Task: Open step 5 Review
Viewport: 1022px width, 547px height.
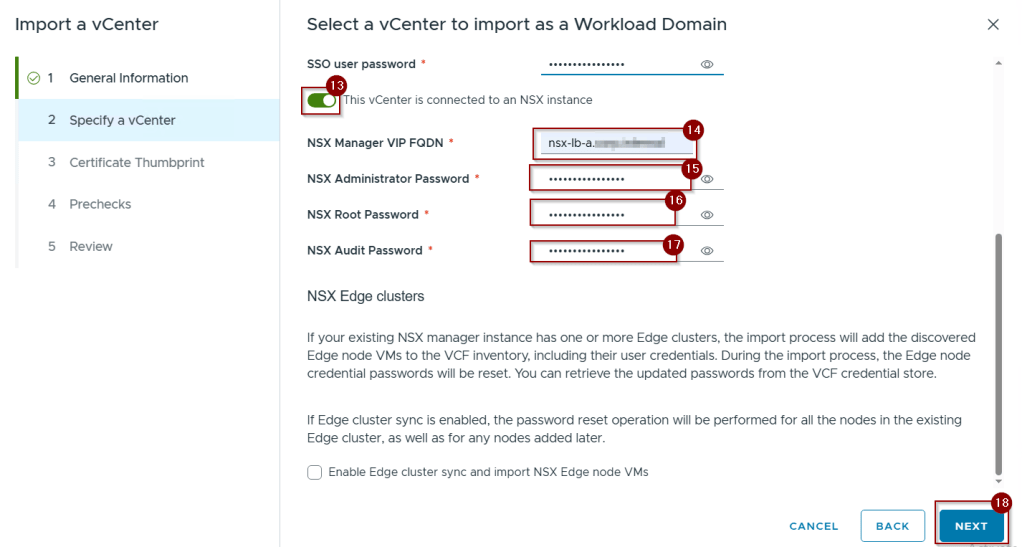Action: coord(90,246)
